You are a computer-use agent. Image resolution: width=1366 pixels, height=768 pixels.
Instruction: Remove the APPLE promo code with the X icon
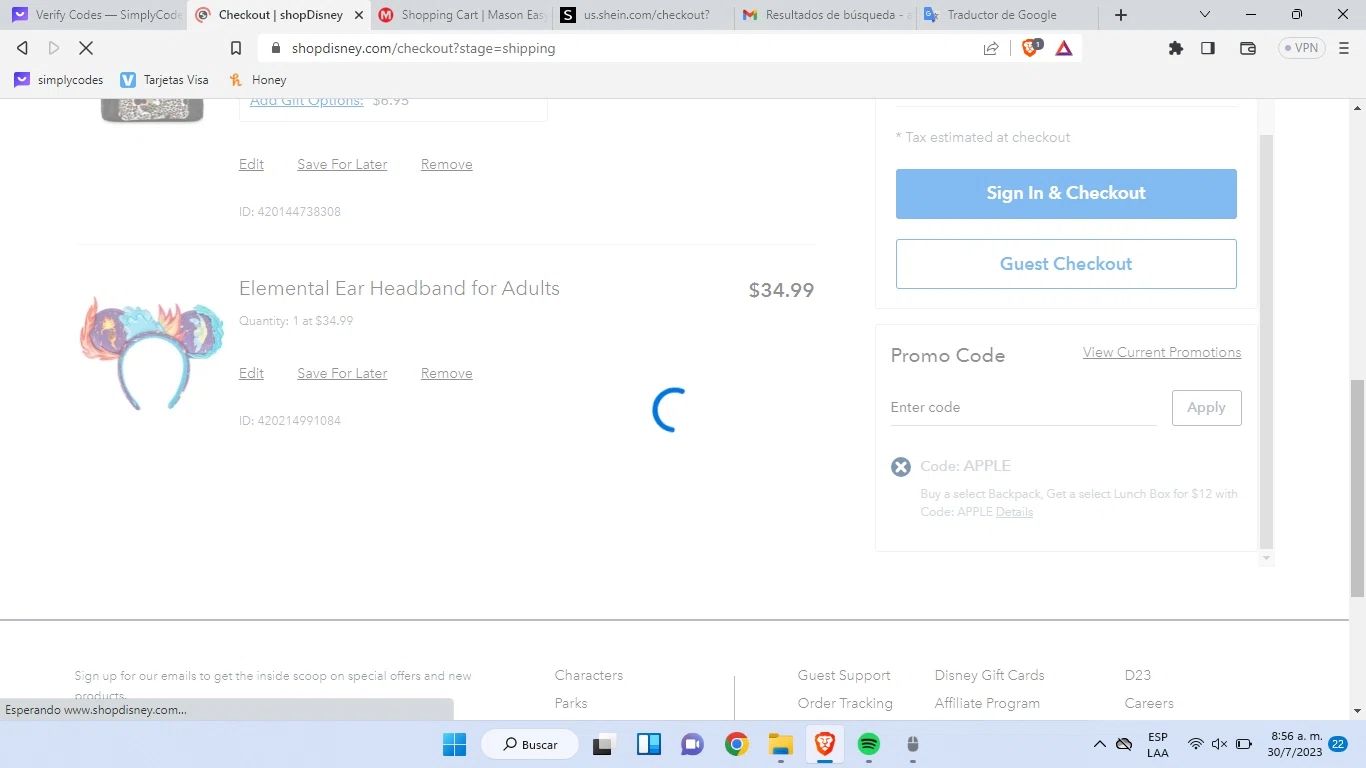pyautogui.click(x=901, y=467)
